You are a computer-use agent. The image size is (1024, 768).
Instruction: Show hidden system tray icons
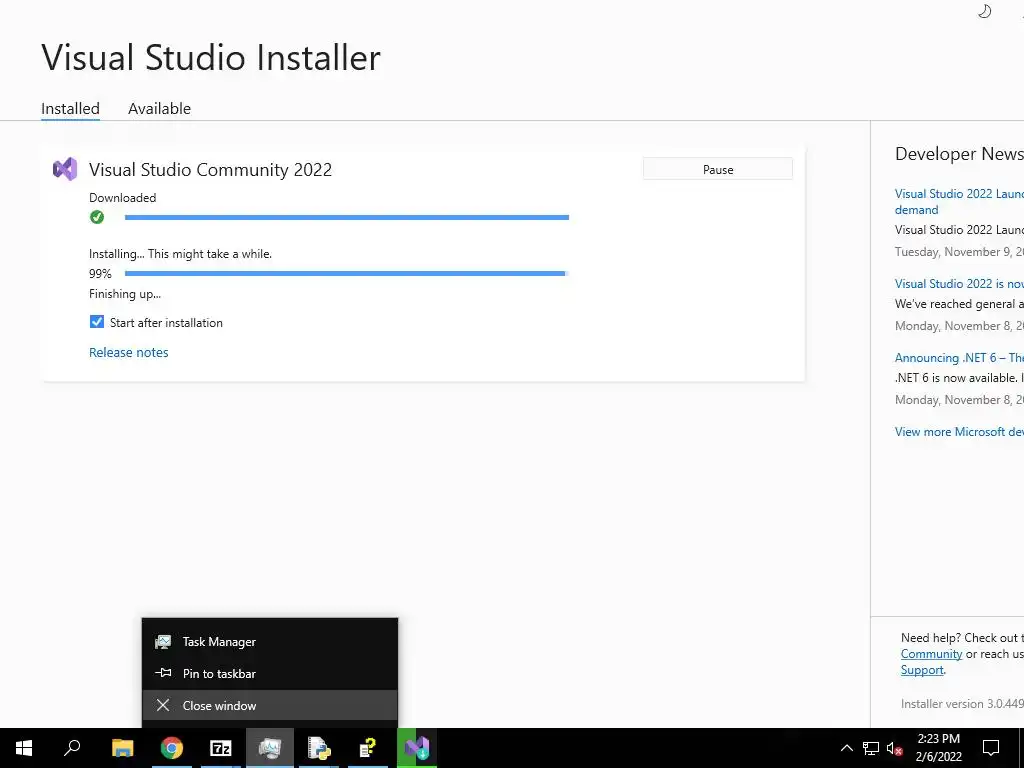(846, 748)
